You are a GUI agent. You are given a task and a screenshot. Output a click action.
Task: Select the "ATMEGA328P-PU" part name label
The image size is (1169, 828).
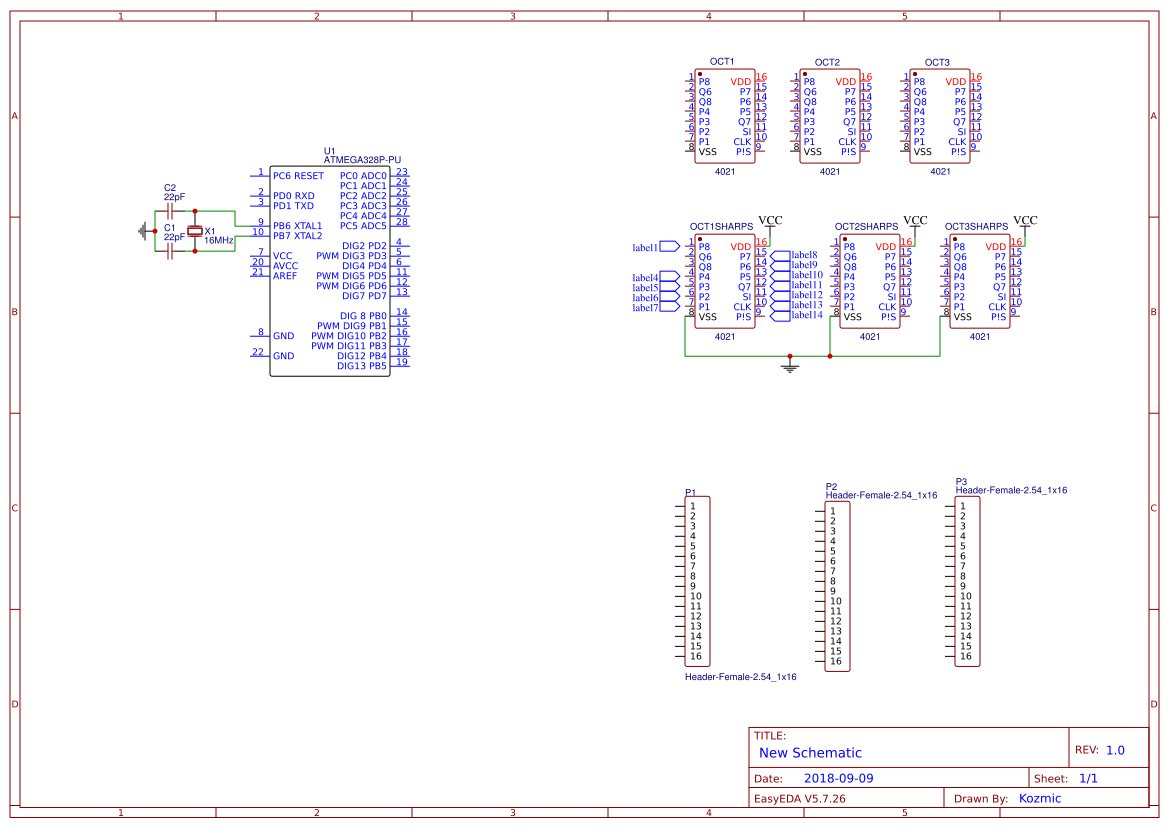tap(362, 159)
